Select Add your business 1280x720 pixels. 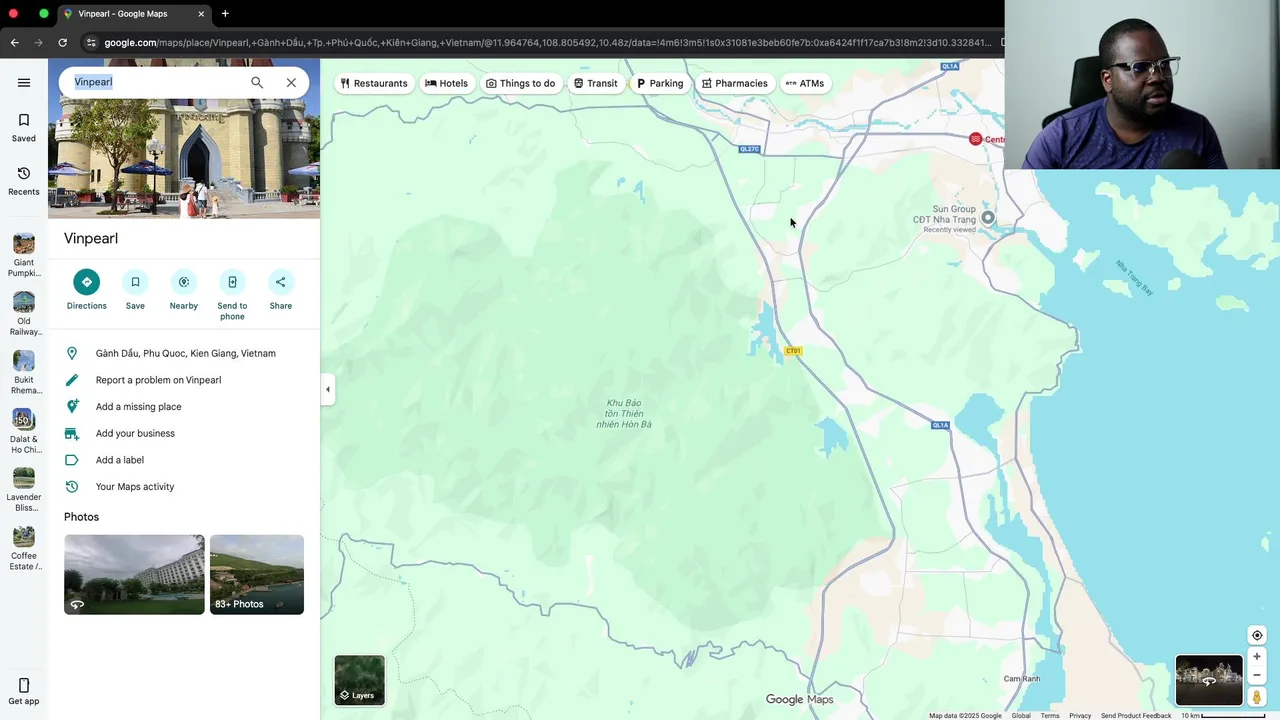[x=184, y=433]
